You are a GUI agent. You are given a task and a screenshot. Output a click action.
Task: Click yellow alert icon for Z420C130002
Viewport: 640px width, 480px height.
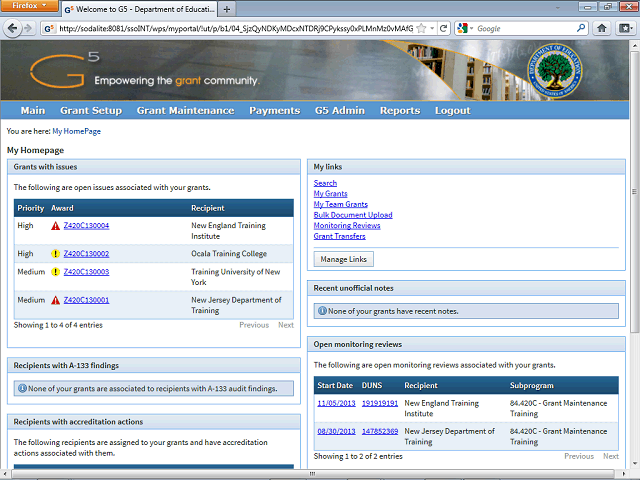[56, 254]
